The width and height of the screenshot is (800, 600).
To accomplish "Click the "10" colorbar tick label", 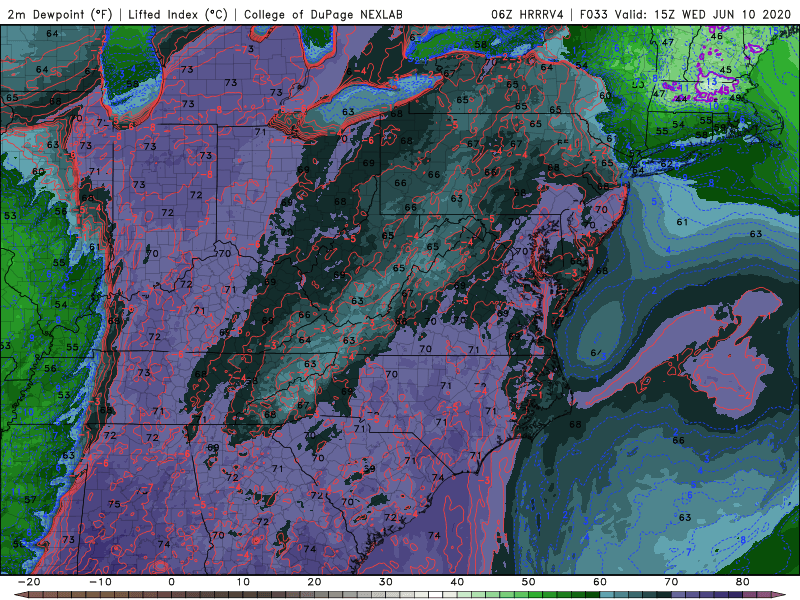I will point(243,582).
